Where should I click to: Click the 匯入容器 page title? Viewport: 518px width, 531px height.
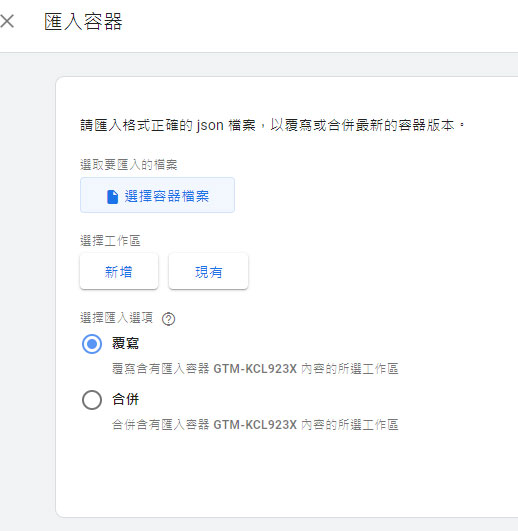(83, 22)
